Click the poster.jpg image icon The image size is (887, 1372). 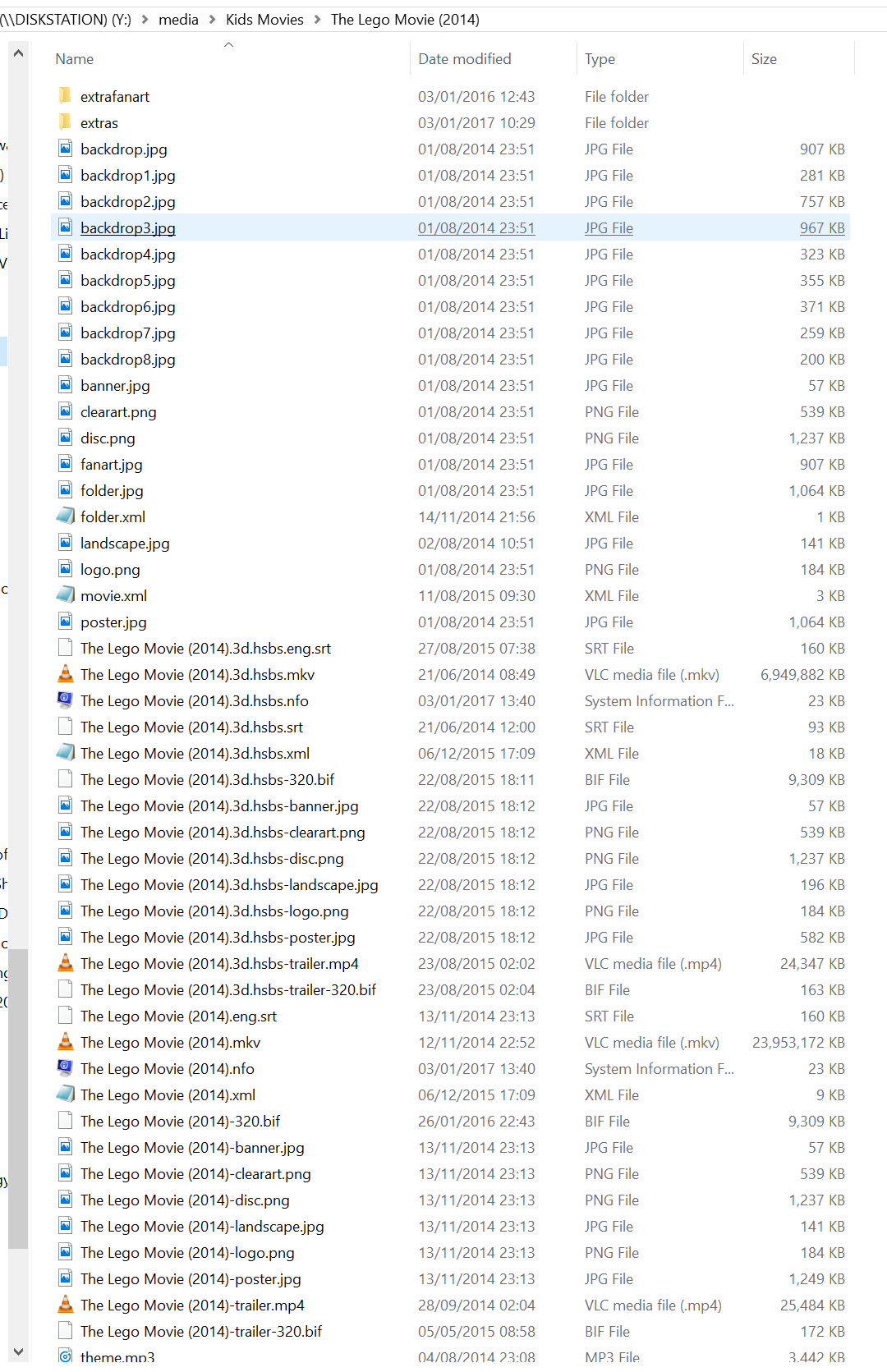click(x=66, y=622)
